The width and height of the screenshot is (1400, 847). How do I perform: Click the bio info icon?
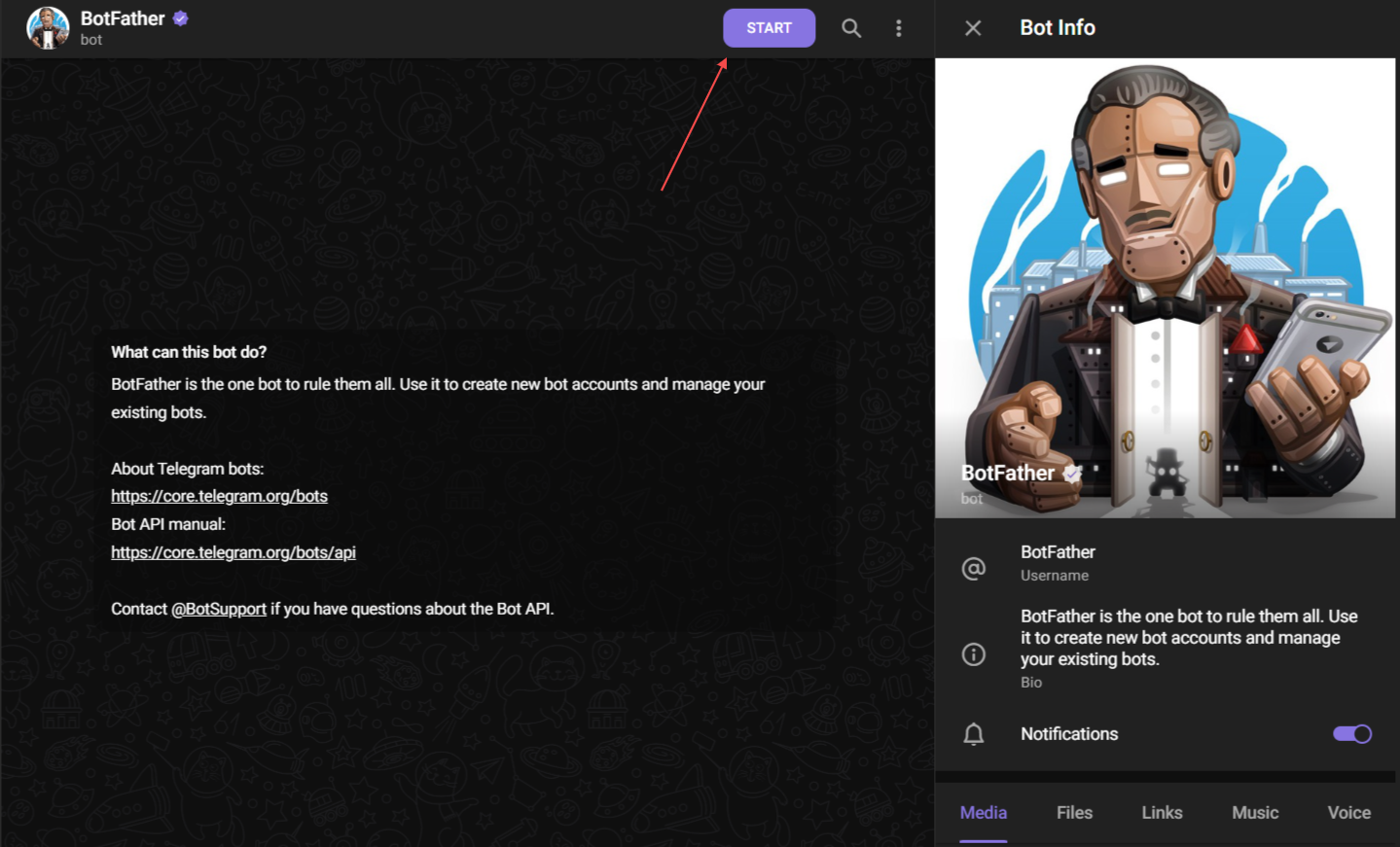[x=973, y=654]
